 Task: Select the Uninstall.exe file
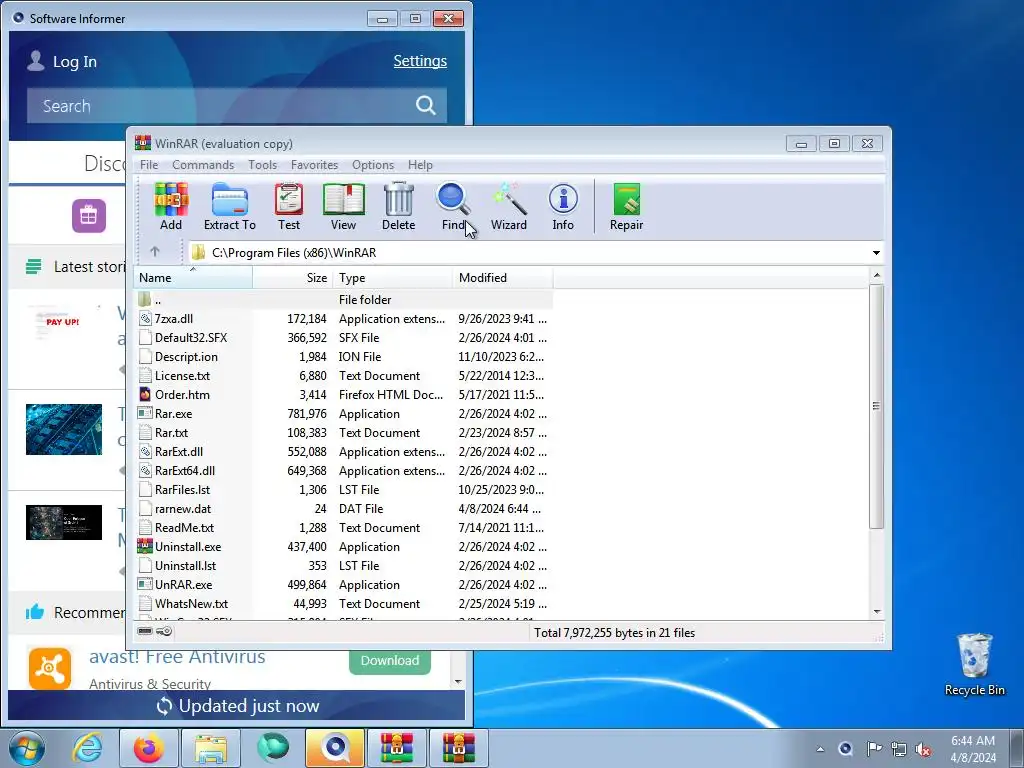tap(344, 547)
